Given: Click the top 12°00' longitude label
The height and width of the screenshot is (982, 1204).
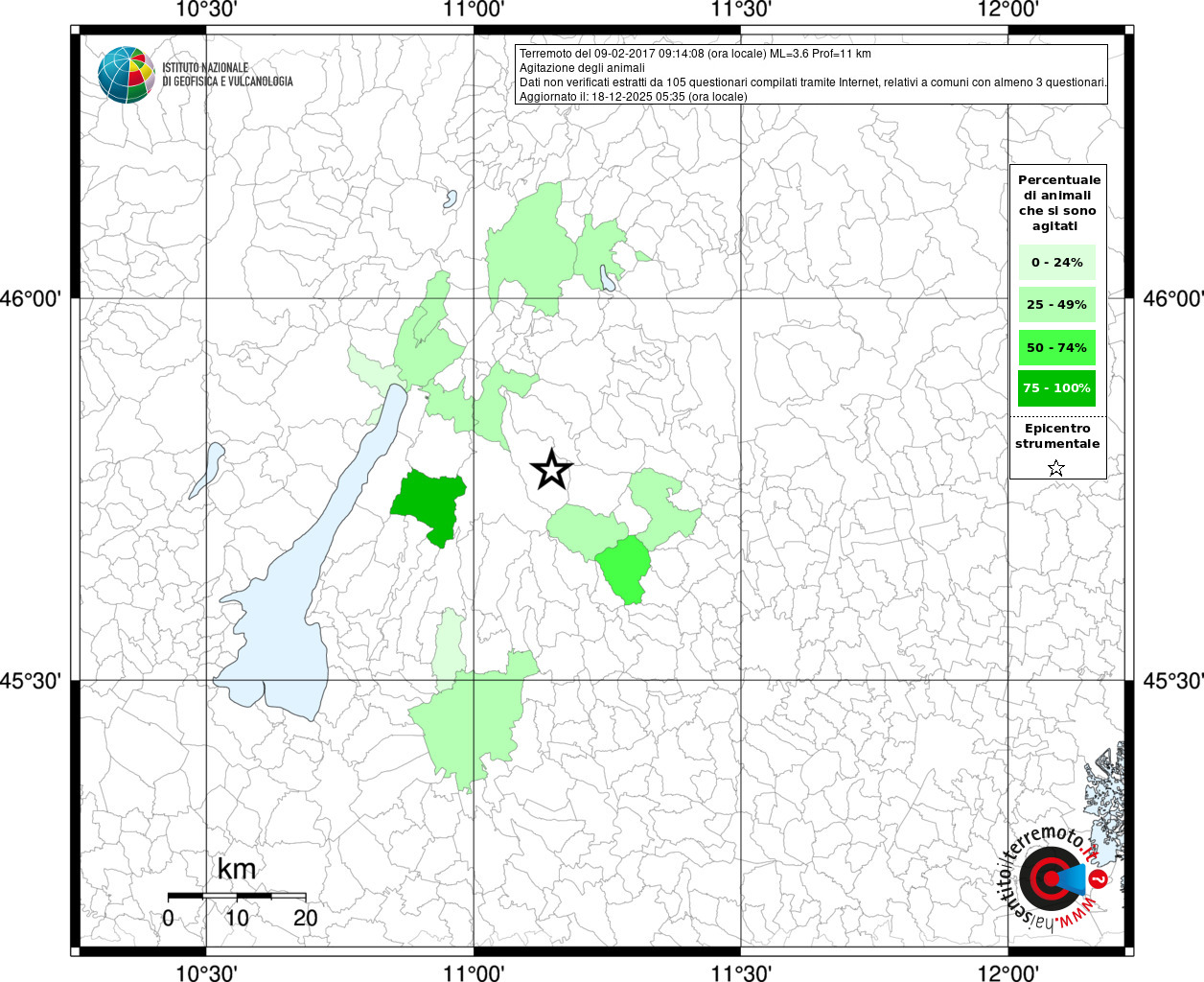Looking at the screenshot, I should (1007, 11).
